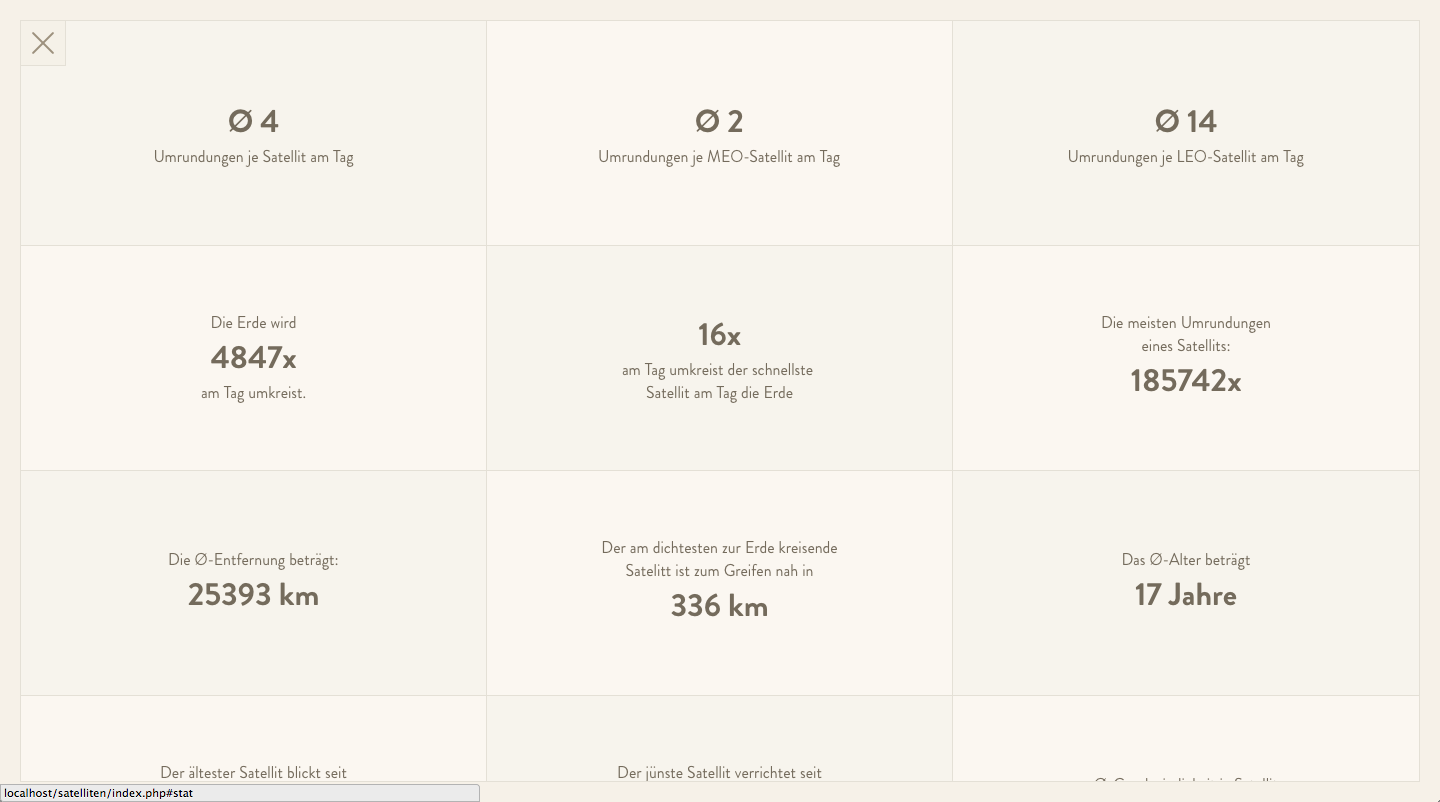Select "Der am dichtesten zur Erde kreisende" line
The height and width of the screenshot is (802, 1440).
click(x=719, y=548)
